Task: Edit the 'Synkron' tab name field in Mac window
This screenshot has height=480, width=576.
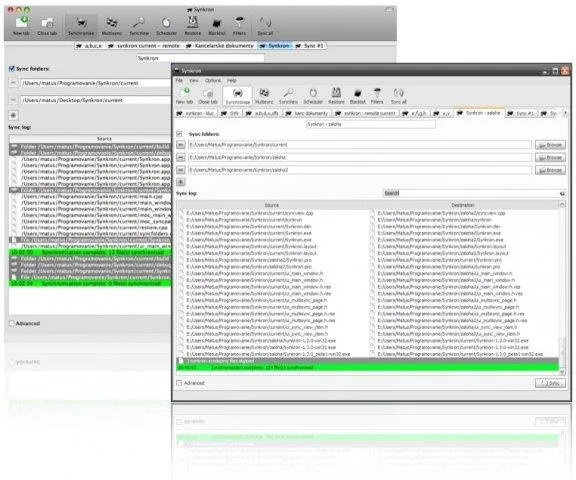Action: click(x=200, y=58)
